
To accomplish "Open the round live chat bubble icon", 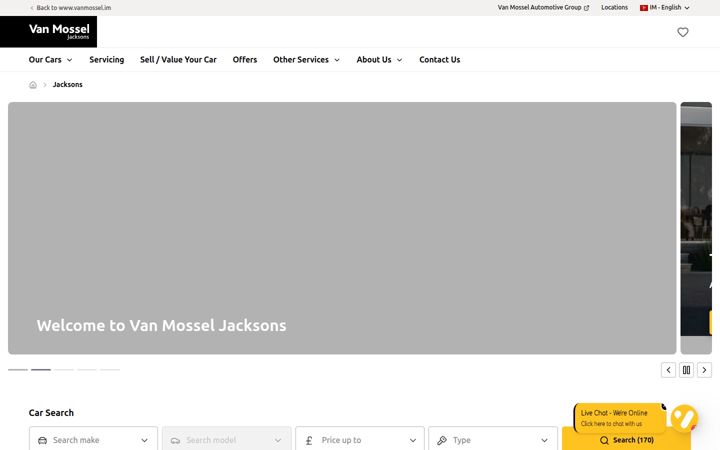I will coord(684,418).
